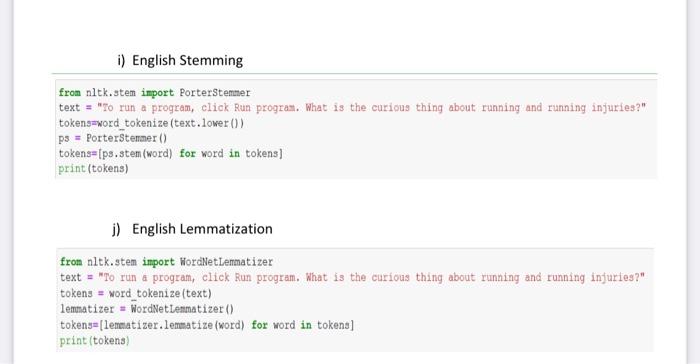700x364 pixels.
Task: Click the 'from' keyword in the lemmatization cell
Action: click(x=71, y=262)
